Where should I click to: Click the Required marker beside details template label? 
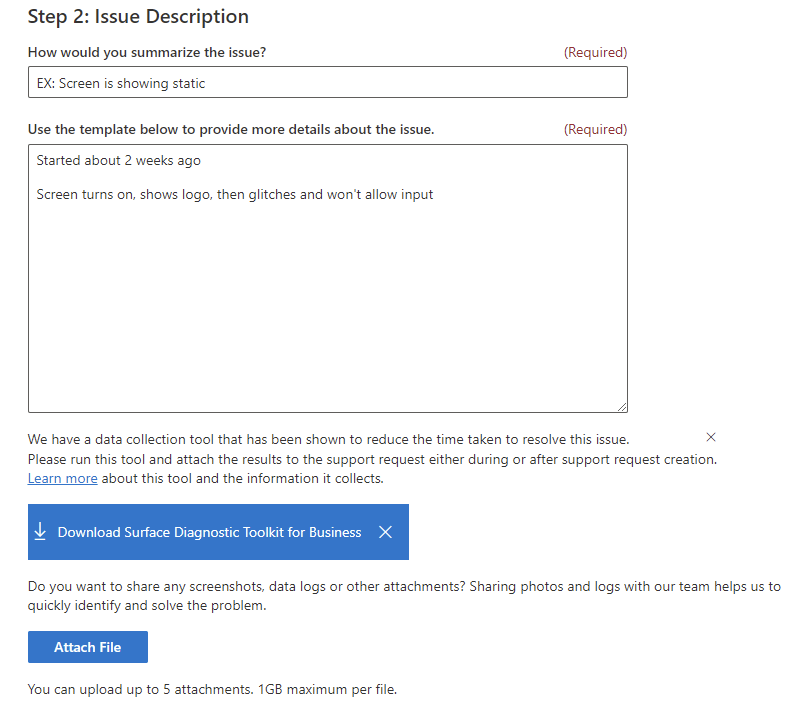pyautogui.click(x=595, y=129)
